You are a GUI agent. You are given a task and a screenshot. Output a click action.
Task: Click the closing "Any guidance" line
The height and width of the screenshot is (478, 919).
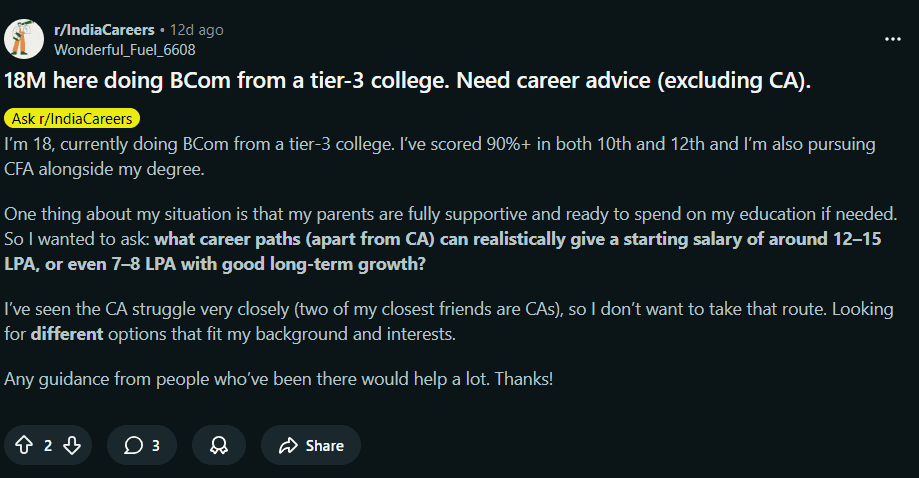click(x=278, y=379)
